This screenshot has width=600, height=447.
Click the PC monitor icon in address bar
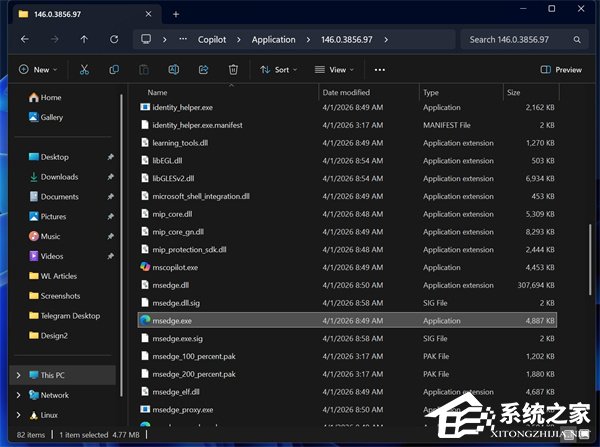(146, 39)
